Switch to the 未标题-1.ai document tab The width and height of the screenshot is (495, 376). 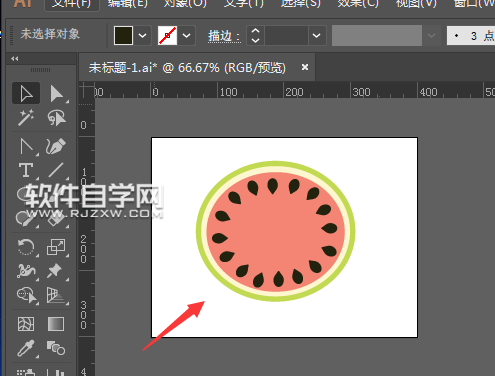click(187, 68)
